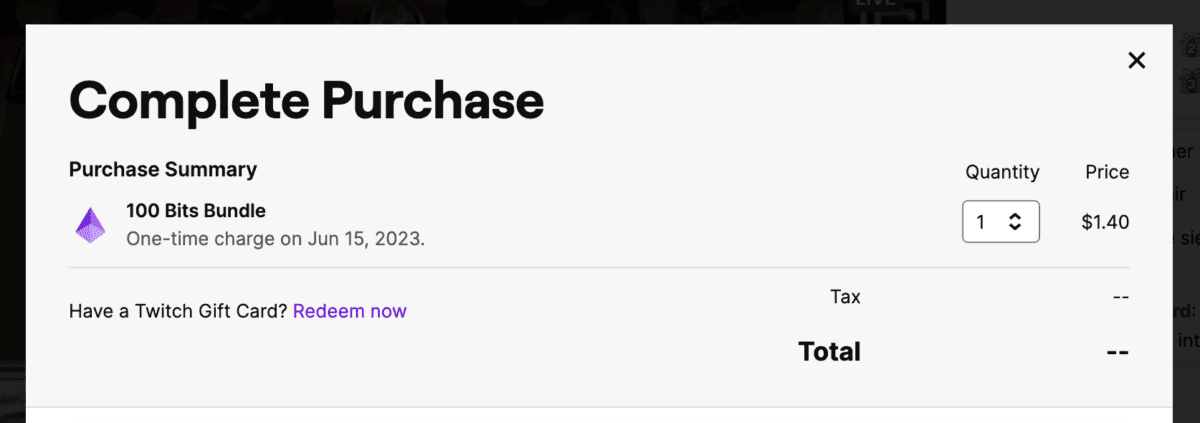Click the Complete Purchase heading
This screenshot has width=1200, height=423.
[306, 100]
